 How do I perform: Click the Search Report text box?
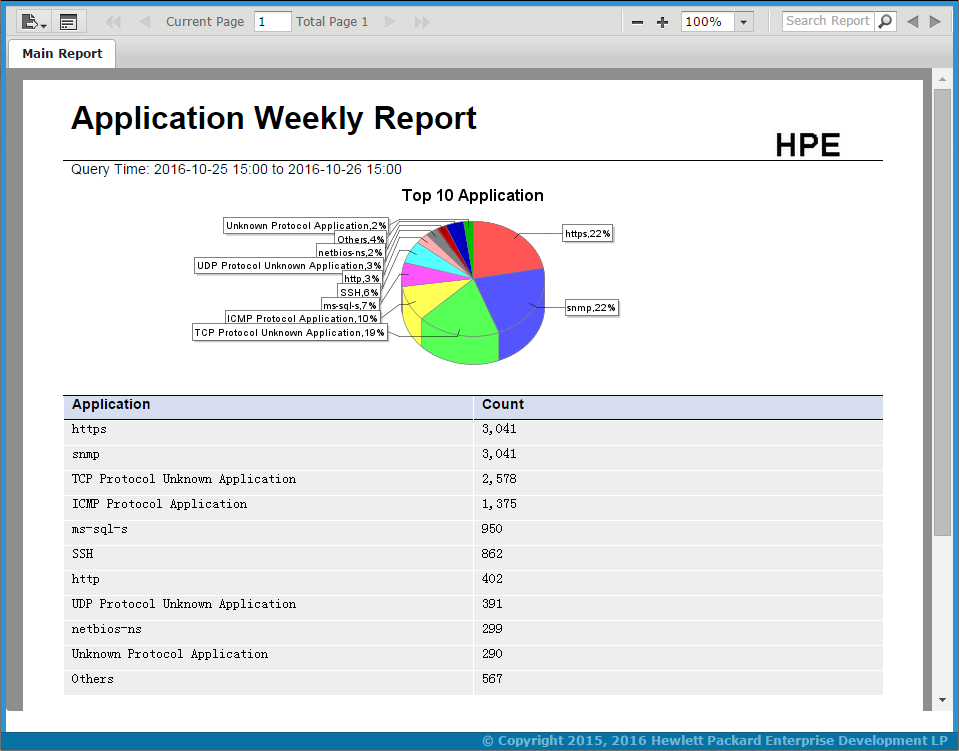click(x=828, y=21)
